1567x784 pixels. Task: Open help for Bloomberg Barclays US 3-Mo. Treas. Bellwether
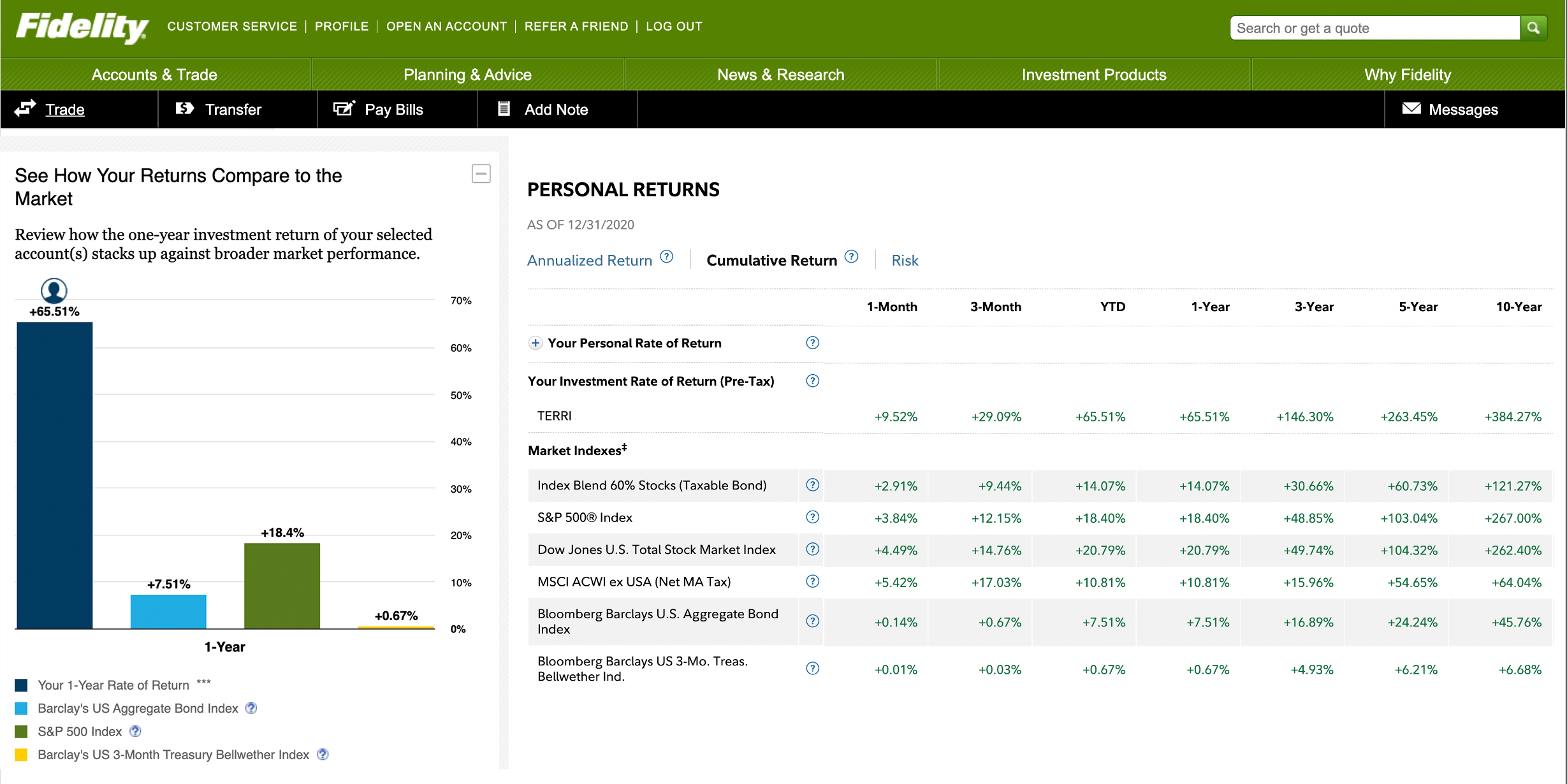(812, 669)
